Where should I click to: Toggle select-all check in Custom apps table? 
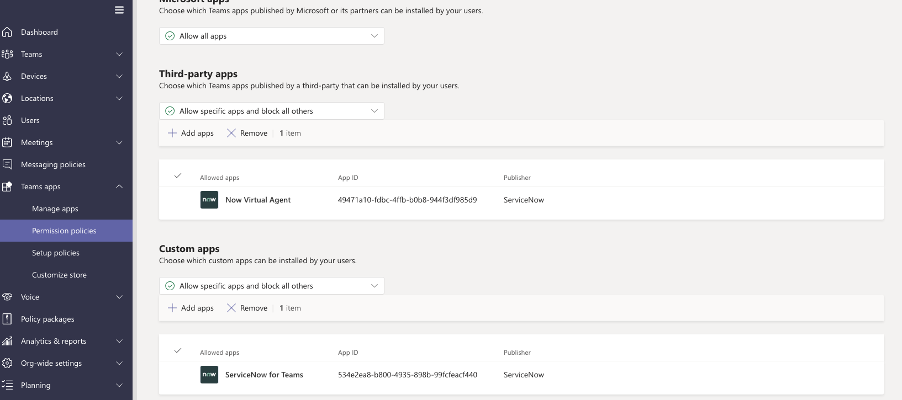tap(177, 351)
